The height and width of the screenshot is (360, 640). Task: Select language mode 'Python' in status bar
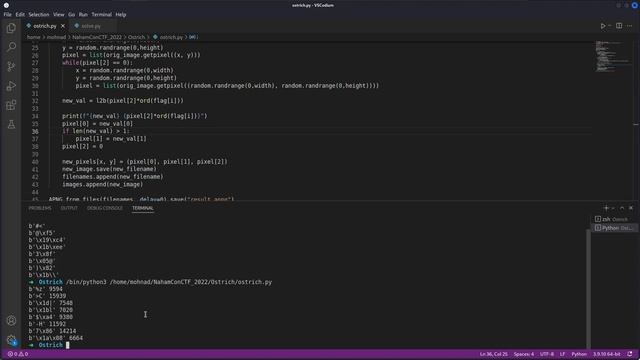[x=579, y=354]
